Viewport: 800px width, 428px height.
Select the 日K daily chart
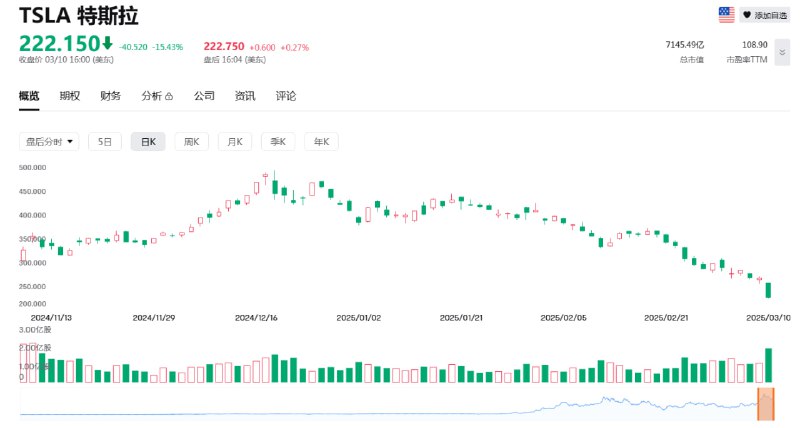148,142
